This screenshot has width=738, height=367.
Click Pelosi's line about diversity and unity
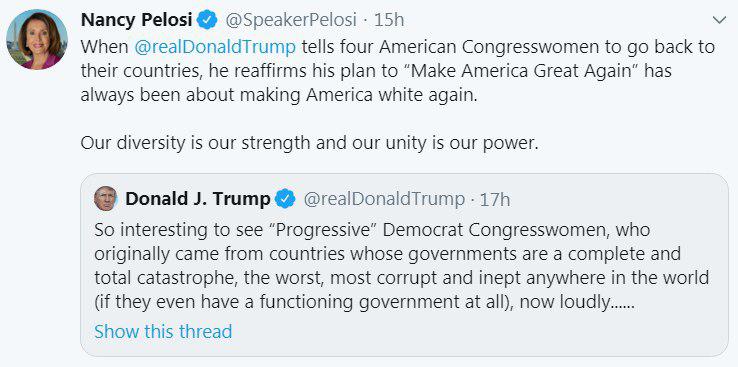click(309, 143)
